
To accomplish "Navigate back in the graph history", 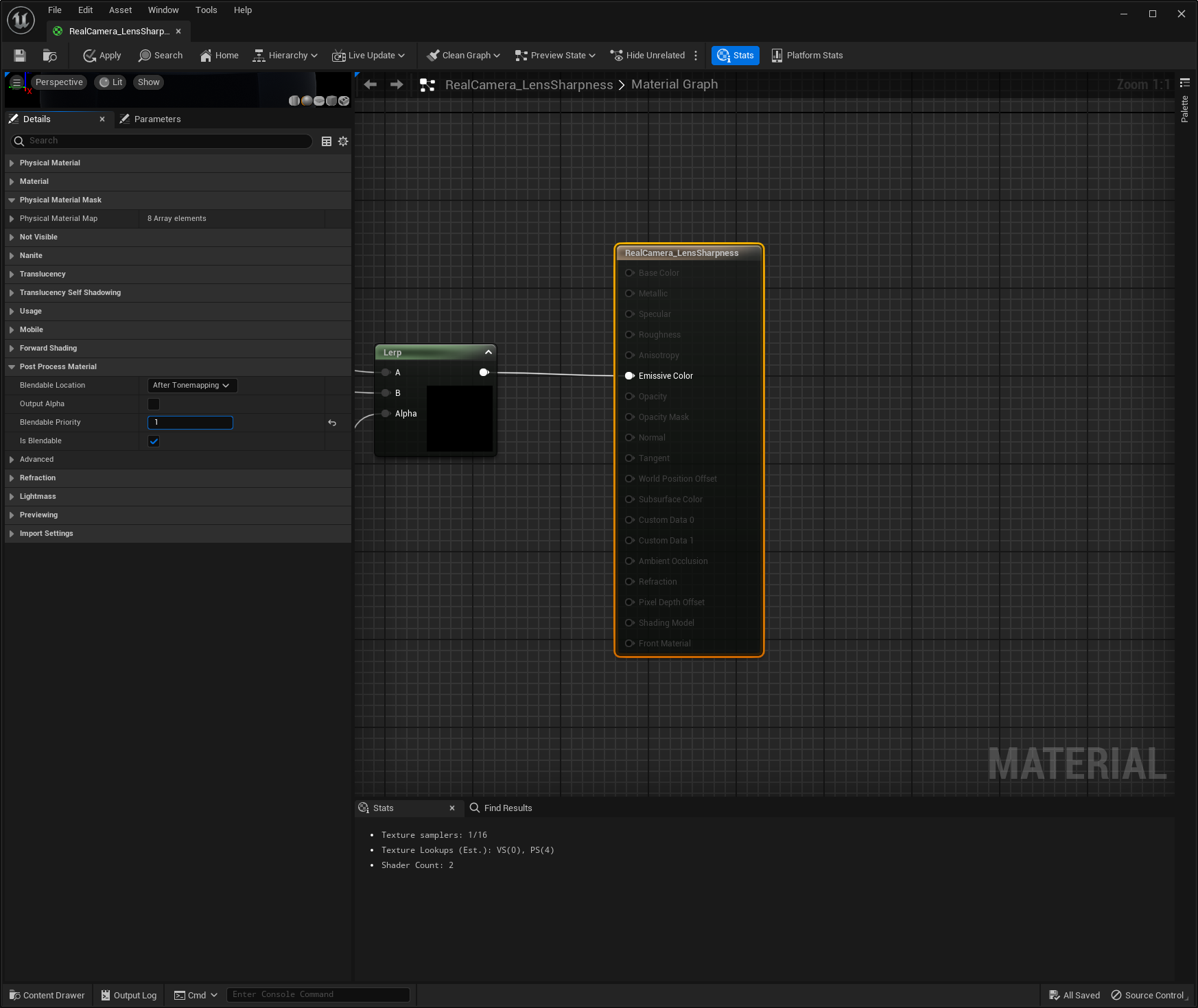I will tap(371, 84).
